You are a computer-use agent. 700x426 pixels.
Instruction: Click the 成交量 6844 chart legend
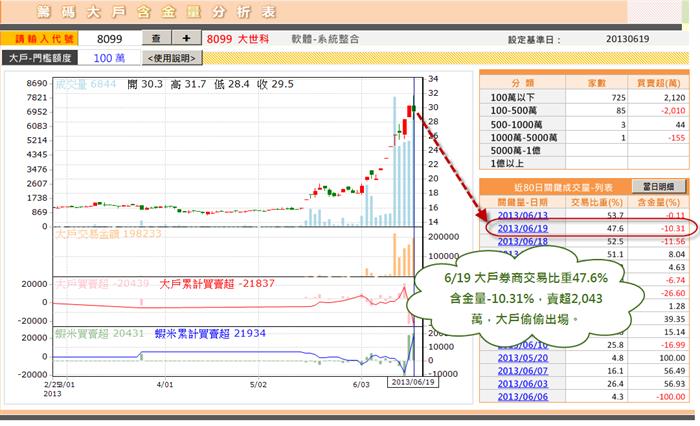tap(85, 84)
